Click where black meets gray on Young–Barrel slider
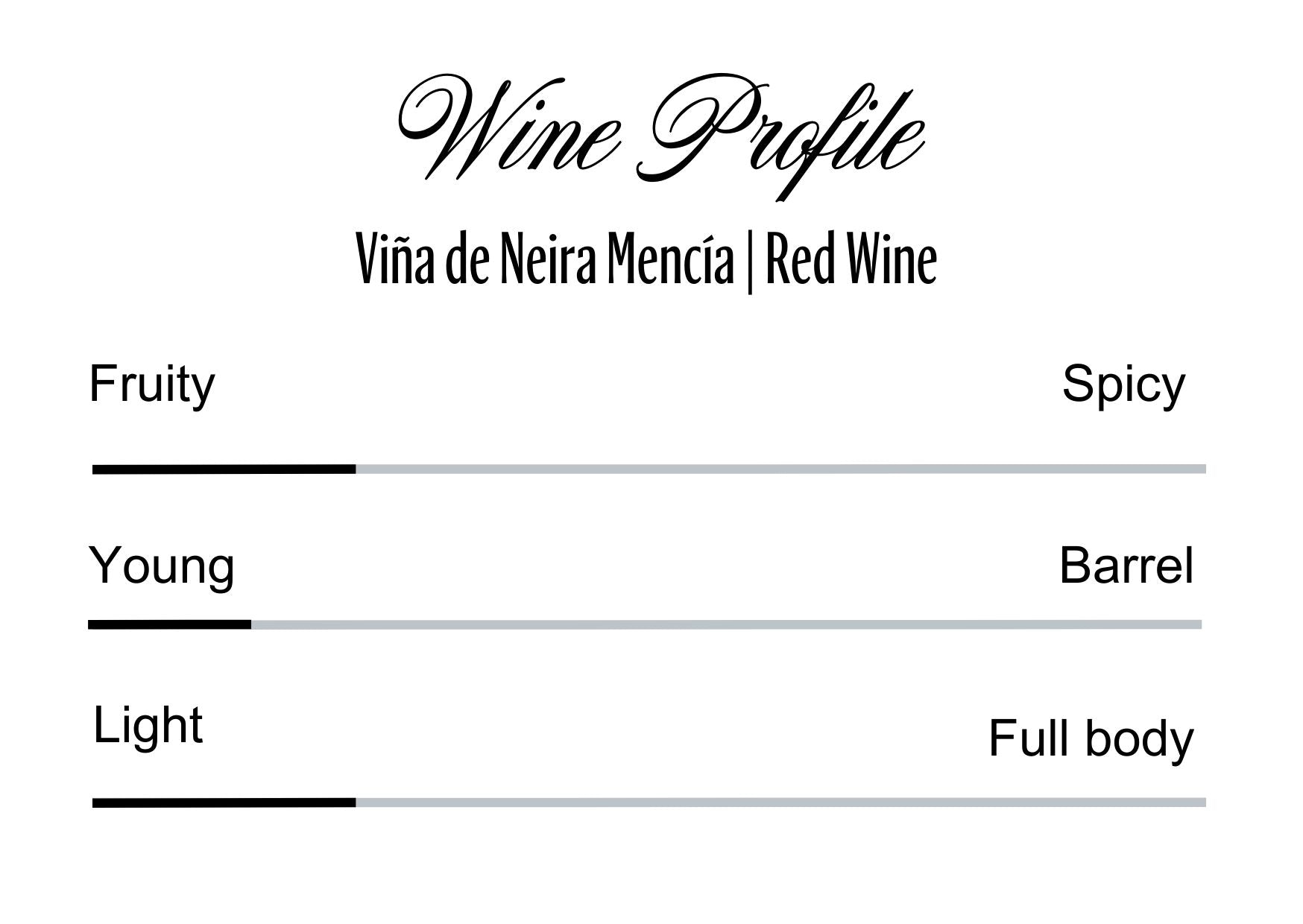This screenshot has width=1303, height=924. (251, 624)
